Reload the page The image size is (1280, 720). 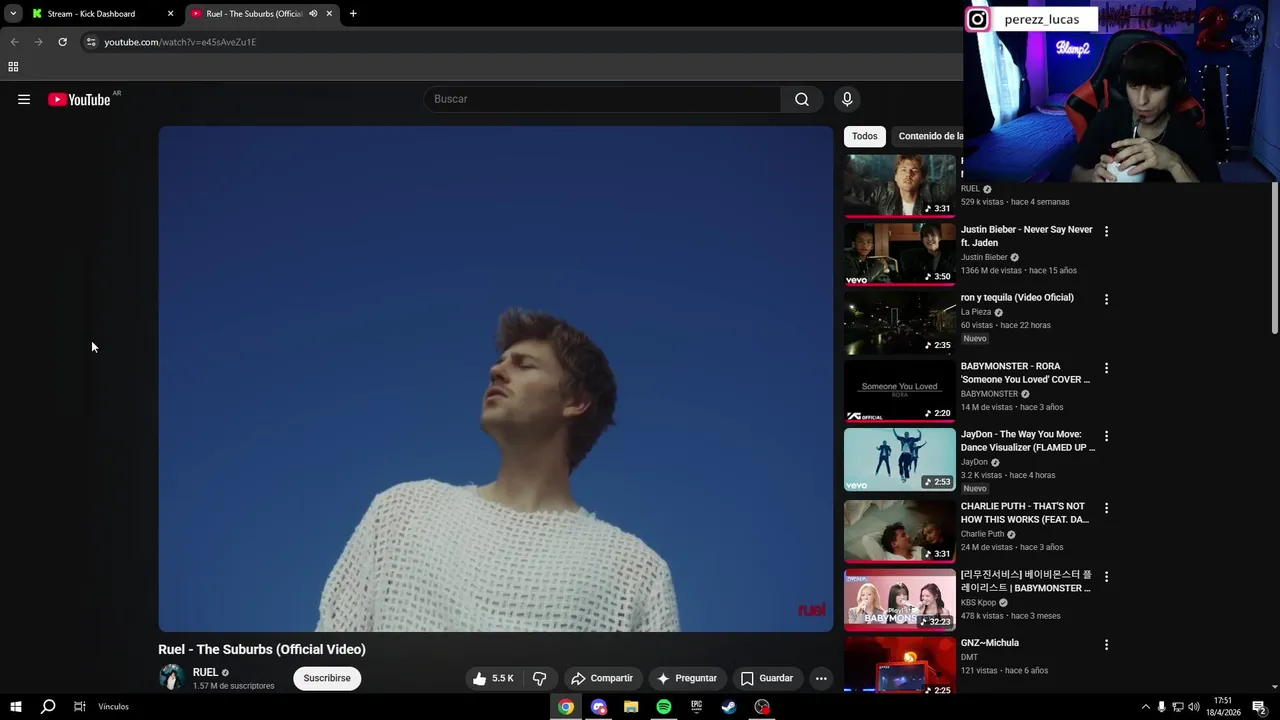coord(62,42)
